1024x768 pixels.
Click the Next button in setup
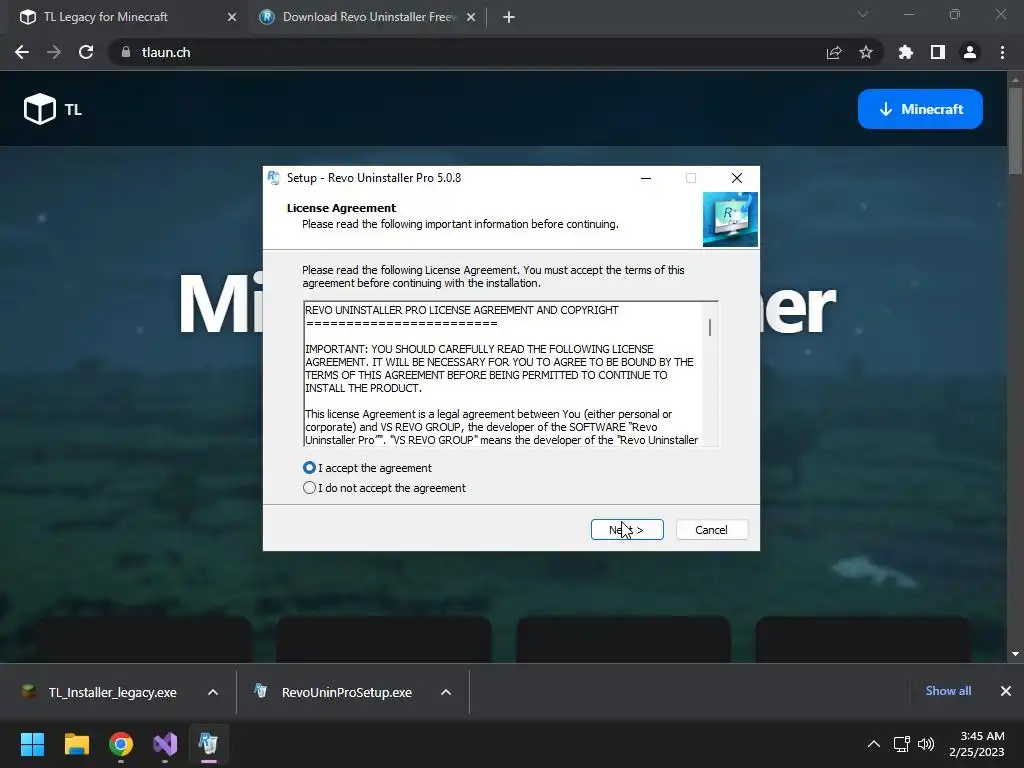[627, 530]
